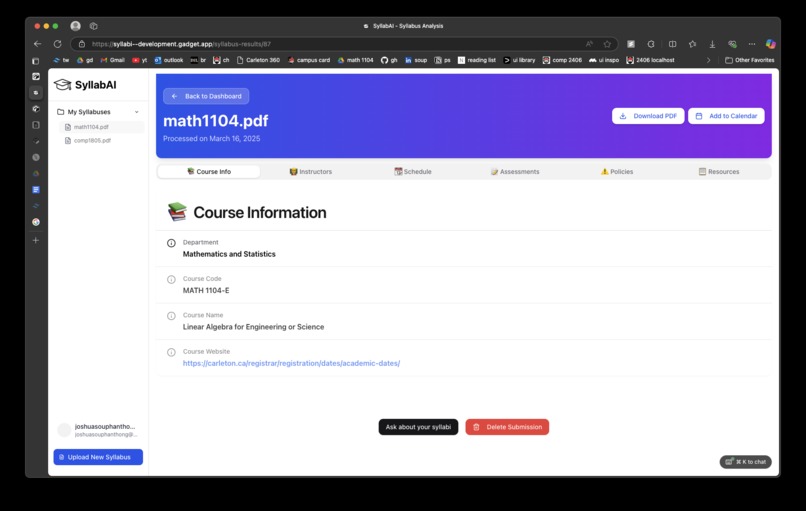Image resolution: width=806 pixels, height=511 pixels.
Task: Open the math 1104 bookmark
Action: [x=355, y=60]
